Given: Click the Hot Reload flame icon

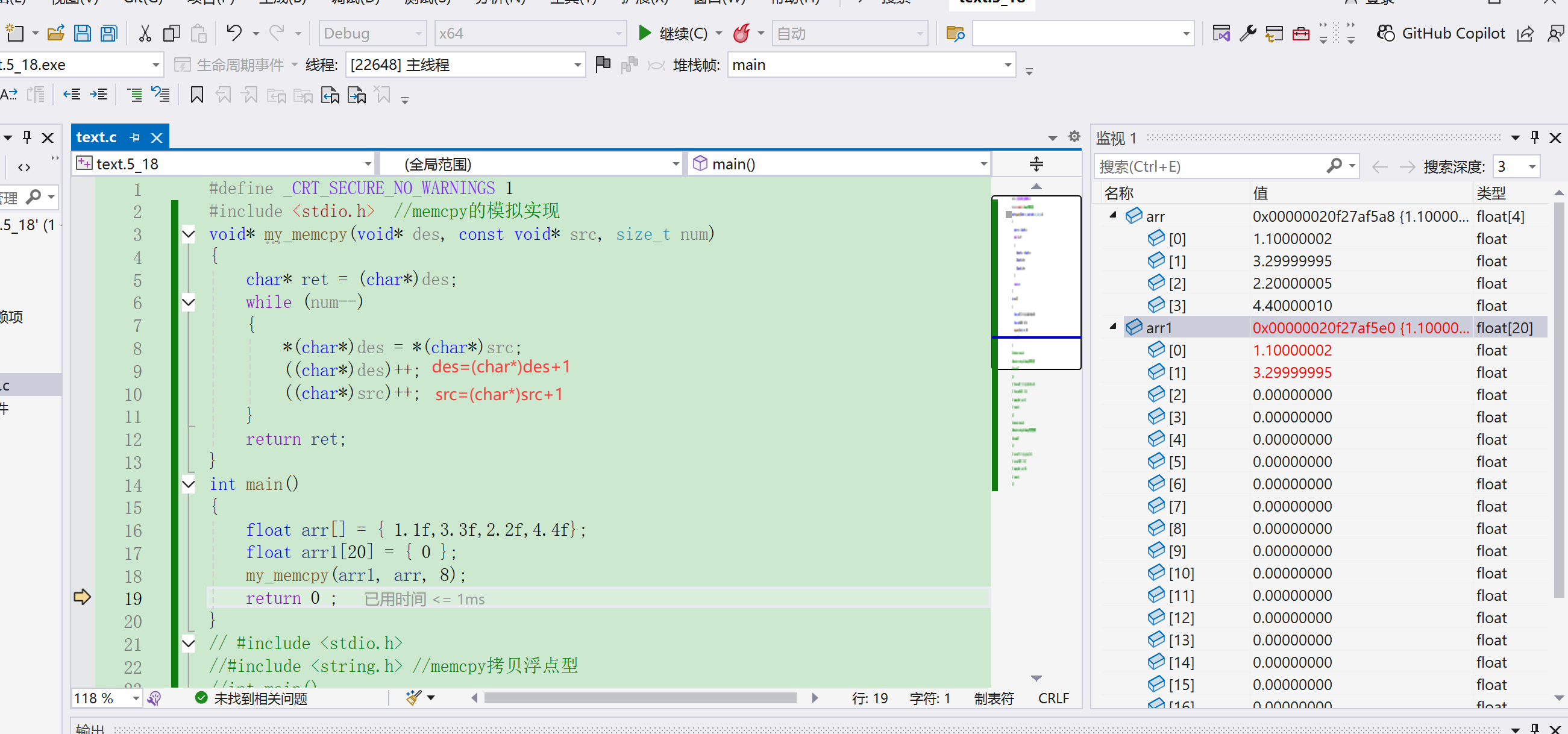Looking at the screenshot, I should (x=741, y=33).
